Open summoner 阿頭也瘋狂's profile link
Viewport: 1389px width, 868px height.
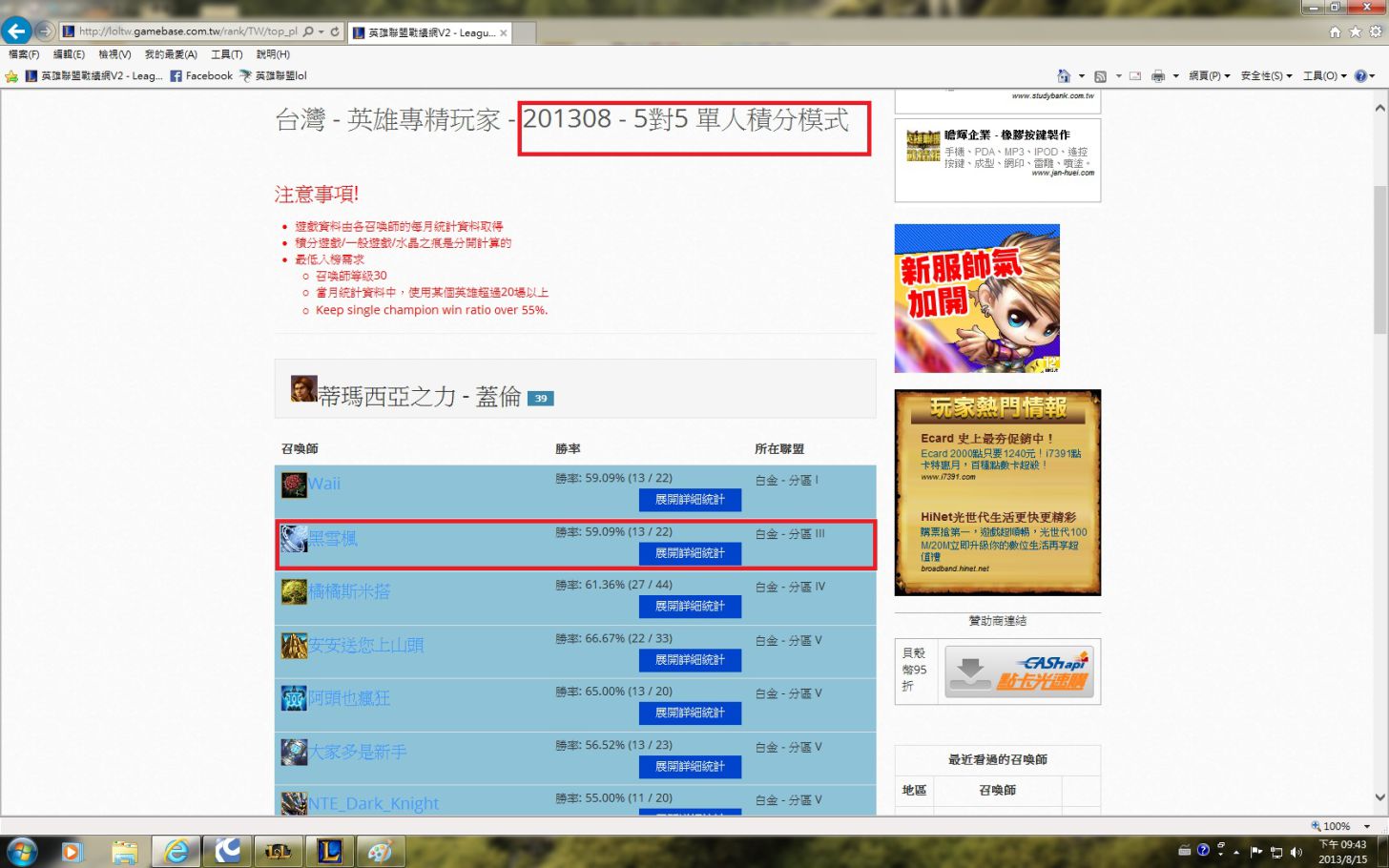click(349, 698)
